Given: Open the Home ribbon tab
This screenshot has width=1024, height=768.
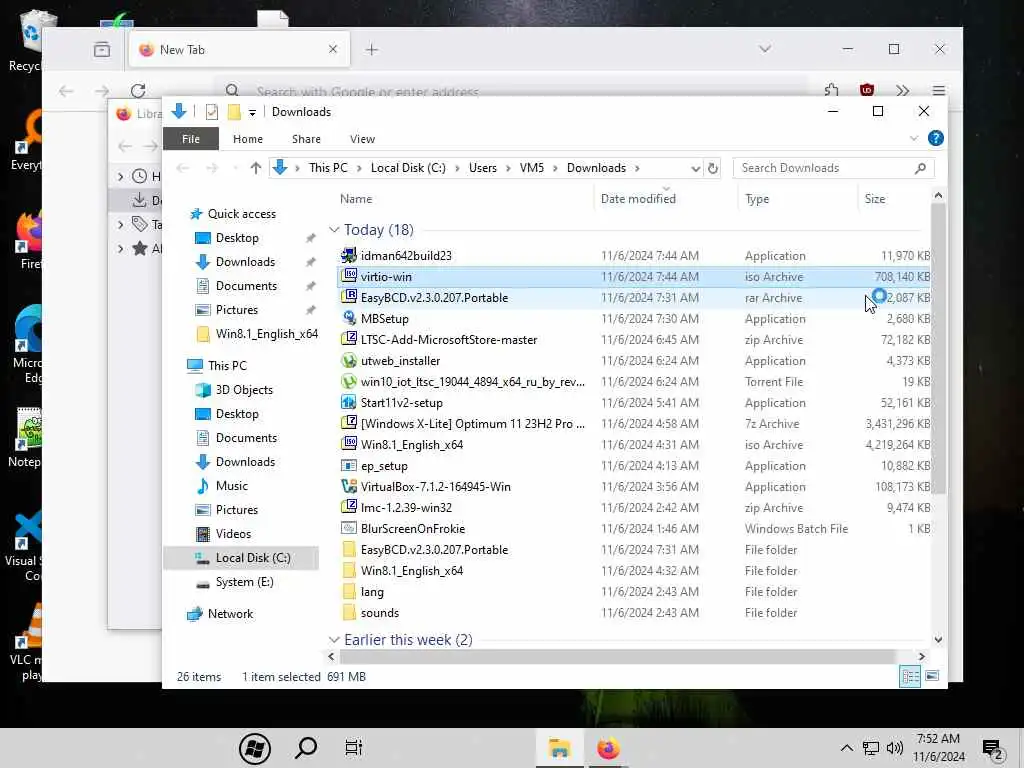Looking at the screenshot, I should [x=248, y=139].
